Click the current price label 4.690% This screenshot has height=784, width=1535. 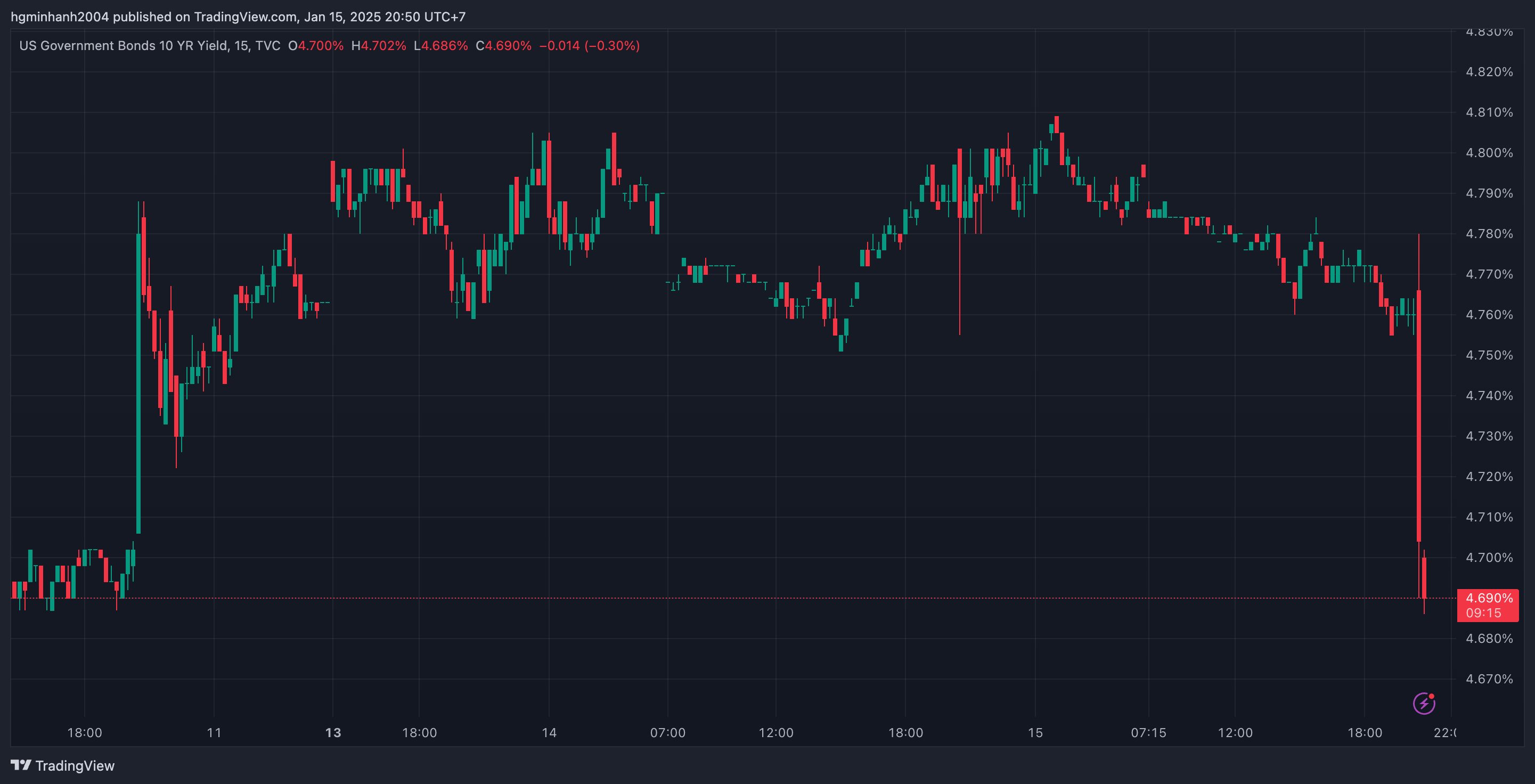(x=1489, y=598)
